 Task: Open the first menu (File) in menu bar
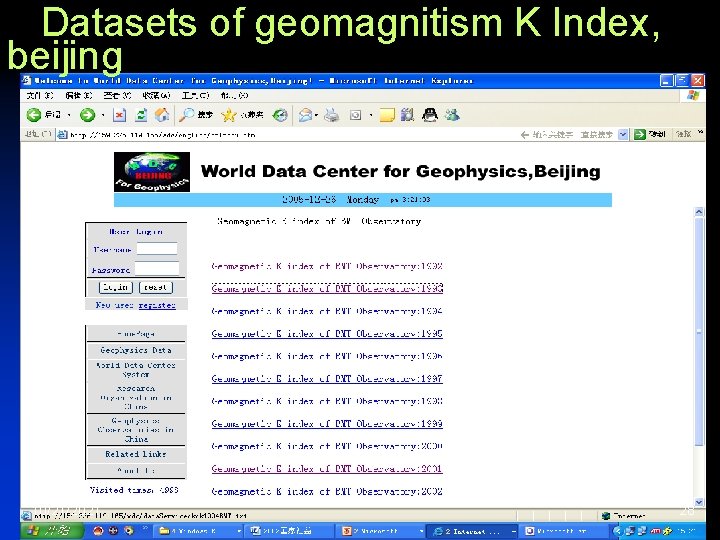point(40,96)
